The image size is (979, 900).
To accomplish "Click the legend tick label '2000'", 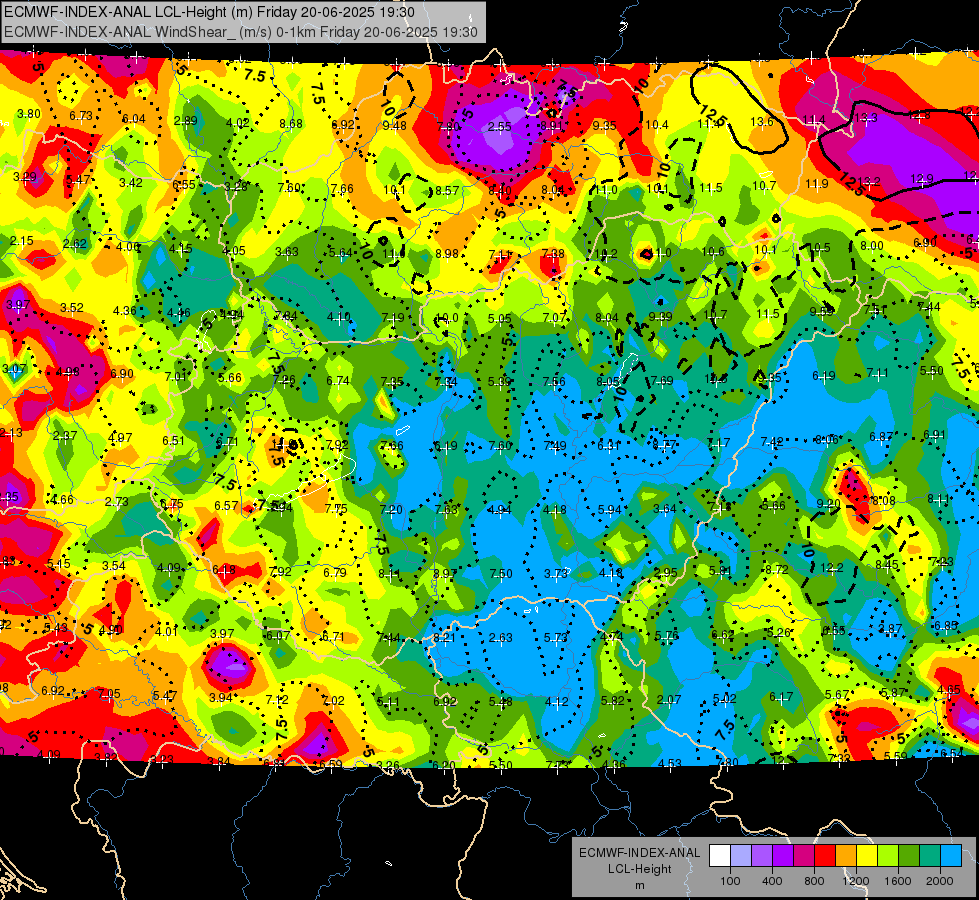I will [x=940, y=881].
